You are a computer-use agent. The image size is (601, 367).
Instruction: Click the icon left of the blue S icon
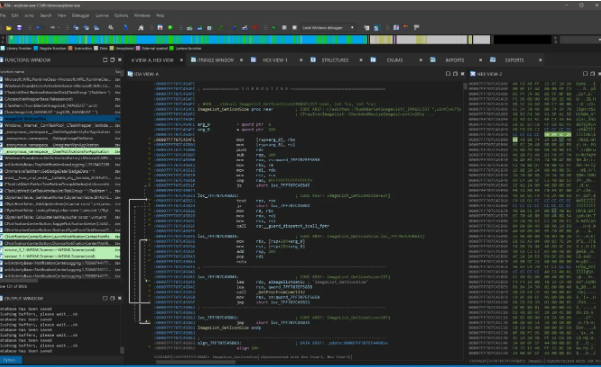point(366,28)
